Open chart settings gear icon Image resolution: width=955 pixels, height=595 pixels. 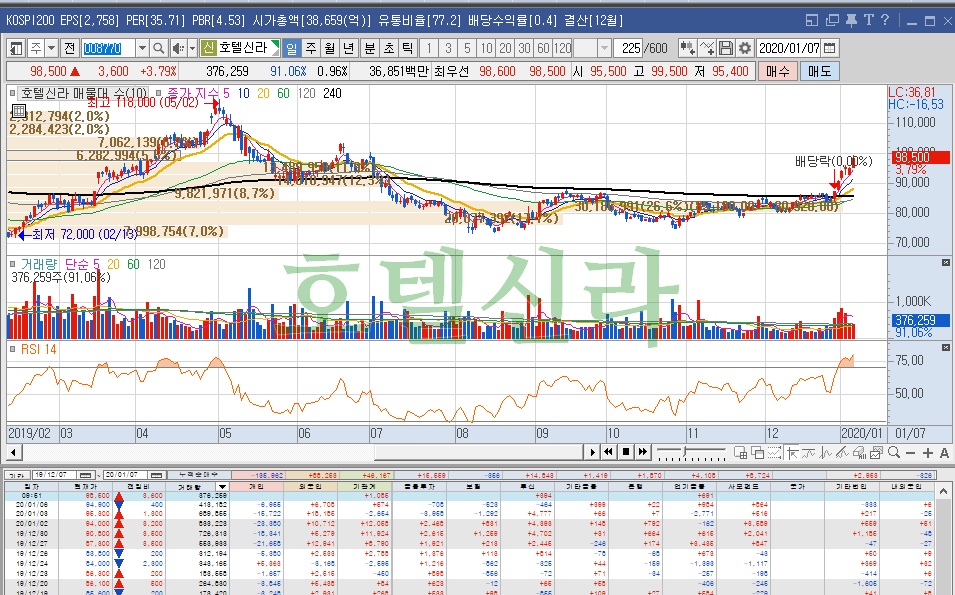[x=744, y=48]
